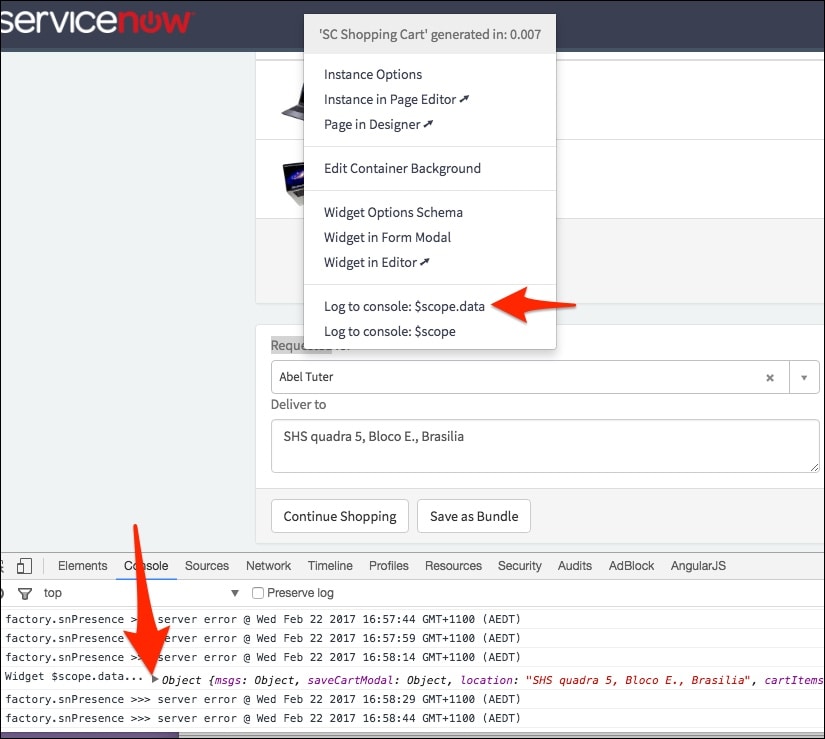Click the clear console icon
The width and height of the screenshot is (825, 739).
3,592
